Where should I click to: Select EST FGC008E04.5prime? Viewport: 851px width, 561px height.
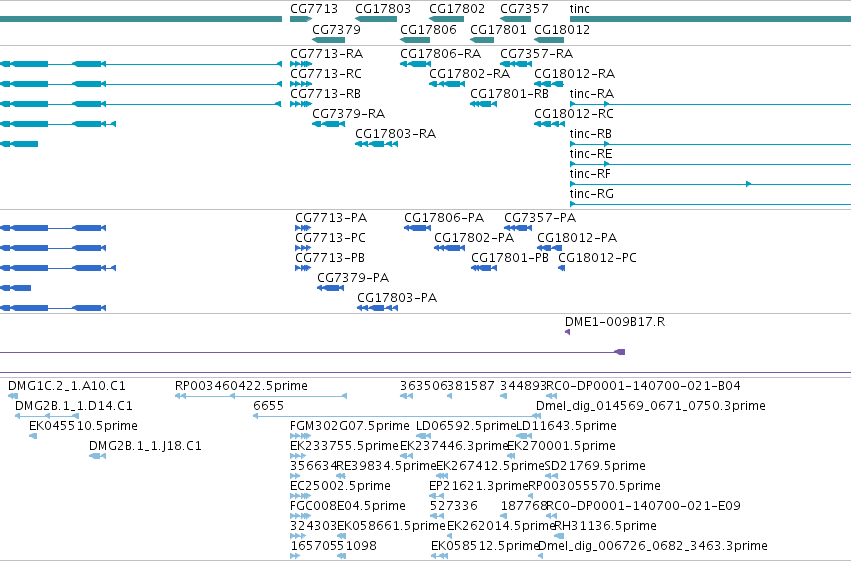pos(348,506)
